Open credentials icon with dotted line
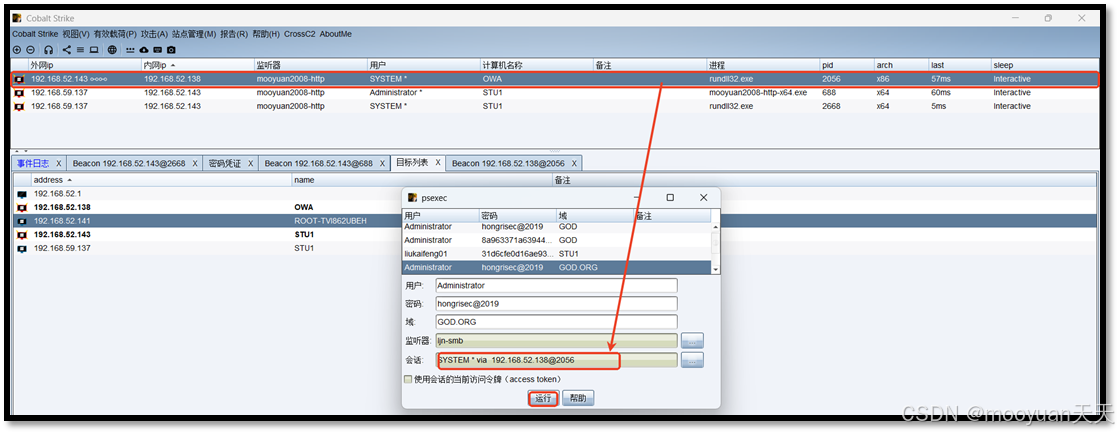1119x434 pixels. [131, 50]
